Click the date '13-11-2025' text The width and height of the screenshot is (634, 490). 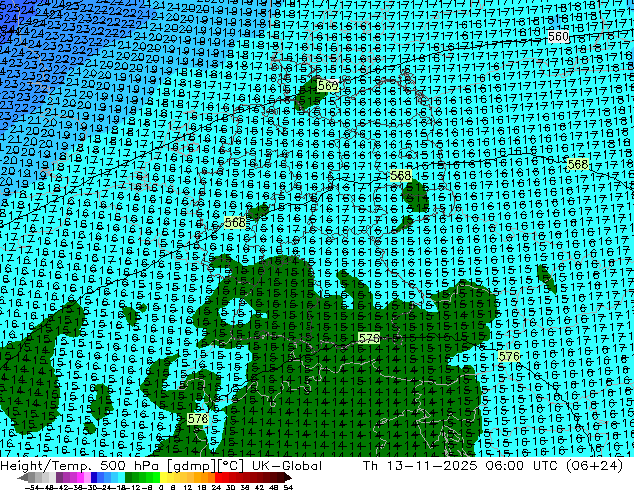point(432,466)
